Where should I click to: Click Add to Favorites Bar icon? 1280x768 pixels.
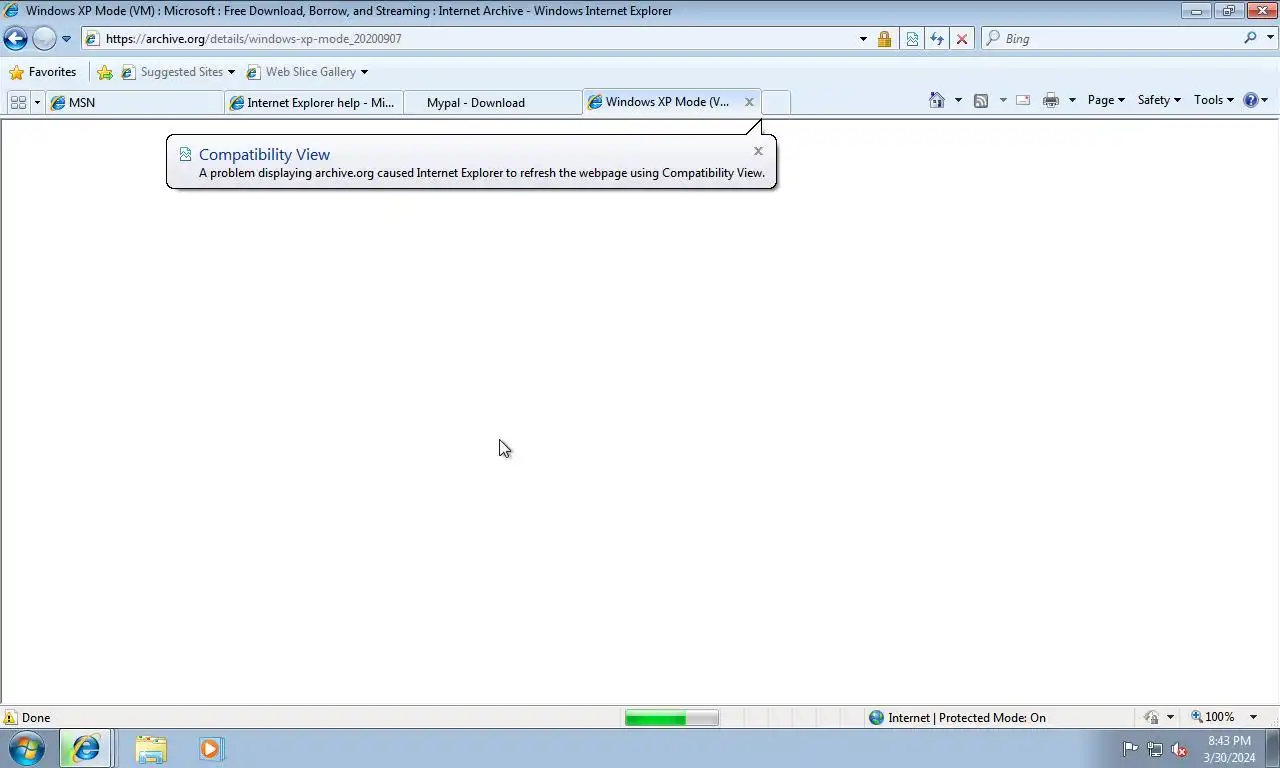coord(105,72)
